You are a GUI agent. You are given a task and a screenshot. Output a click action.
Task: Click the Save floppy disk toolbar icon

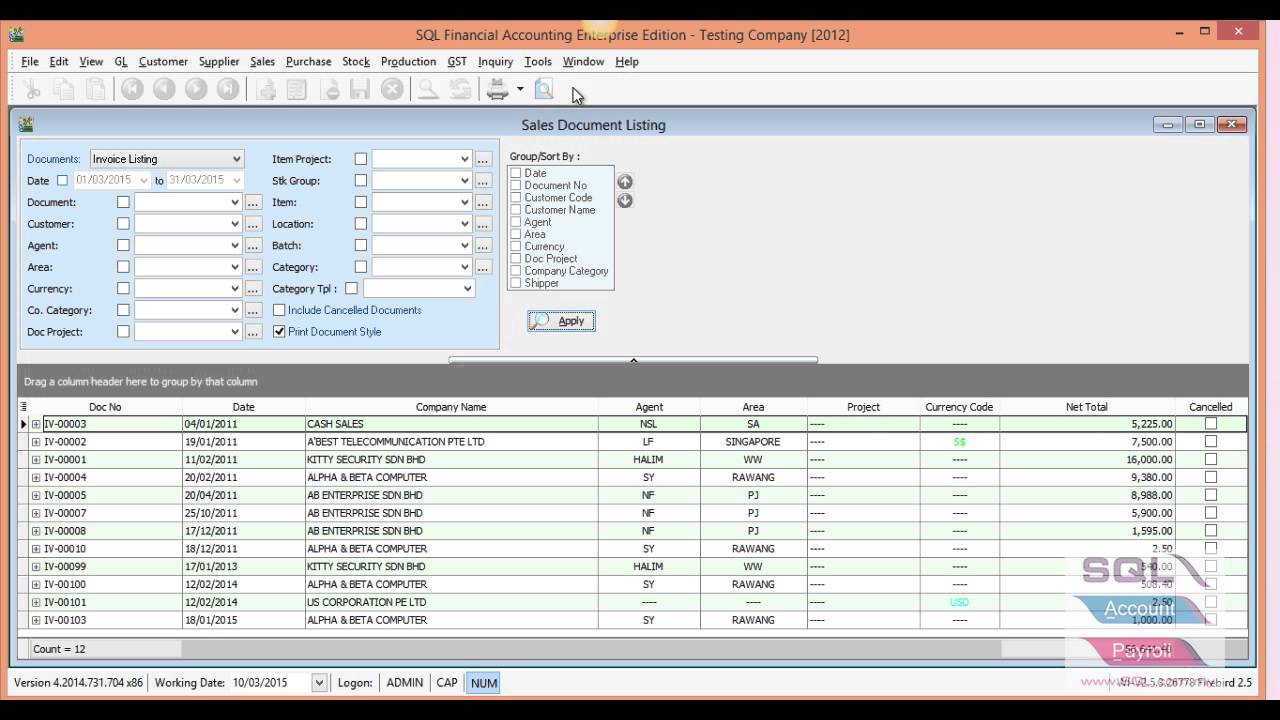pos(361,90)
